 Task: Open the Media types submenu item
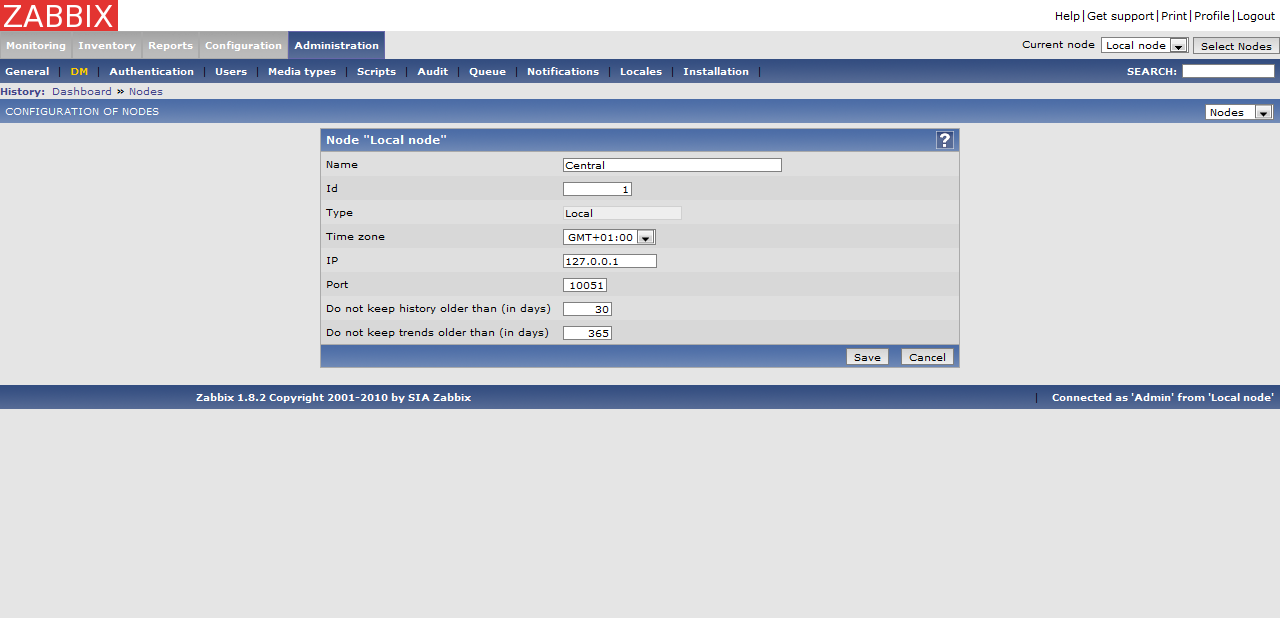point(301,72)
